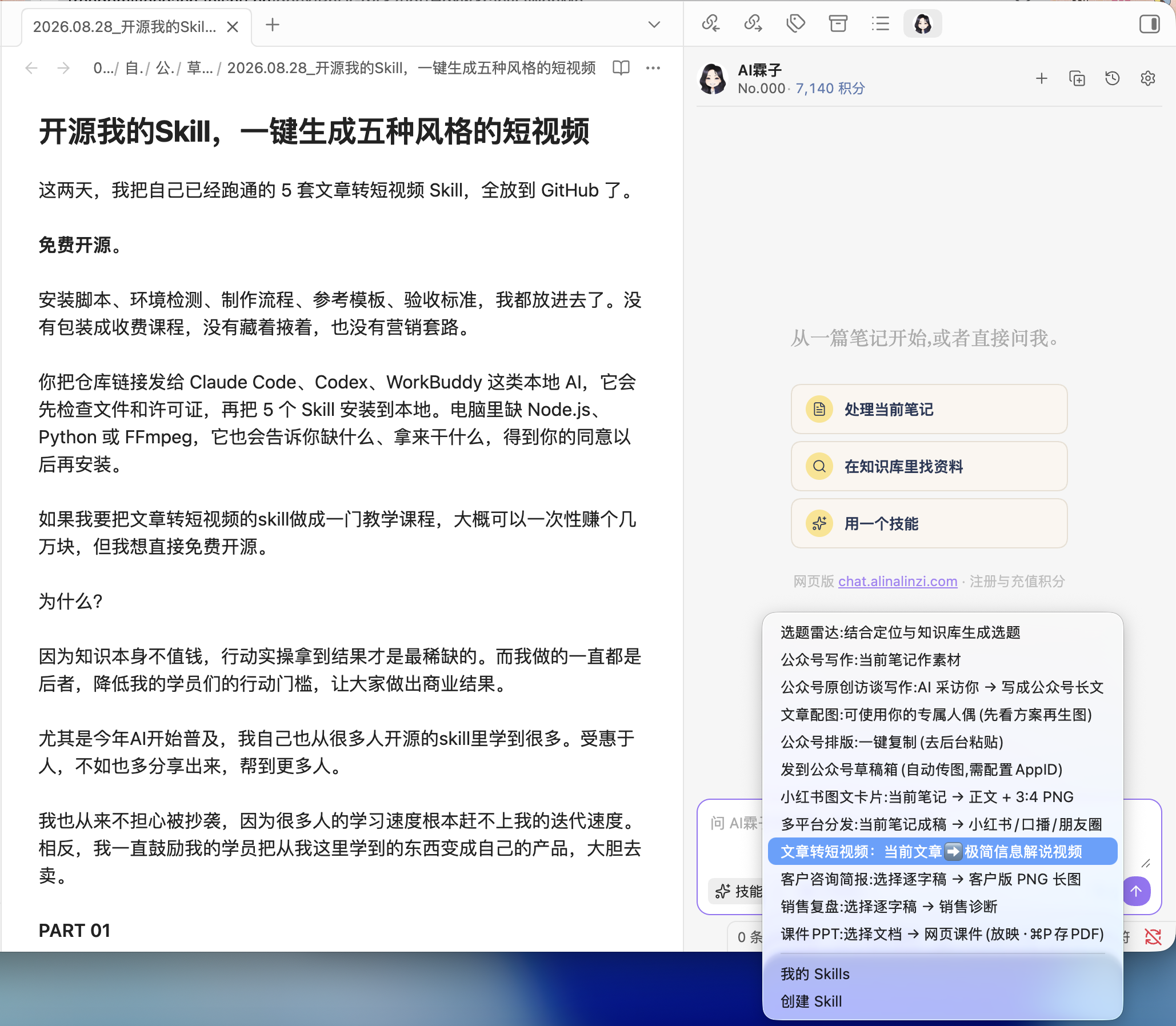Viewport: 1176px width, 1026px height.
Task: Select 课件 PPT menu item
Action: [942, 934]
